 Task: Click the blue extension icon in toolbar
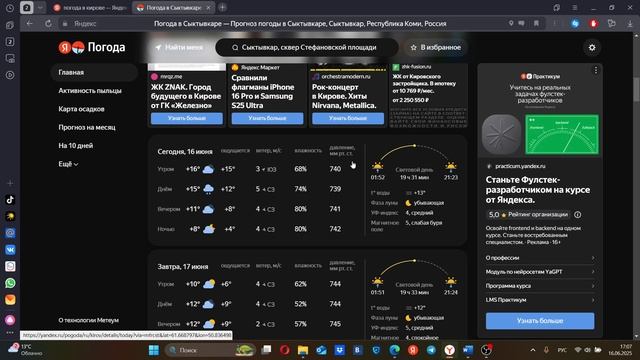tap(575, 24)
